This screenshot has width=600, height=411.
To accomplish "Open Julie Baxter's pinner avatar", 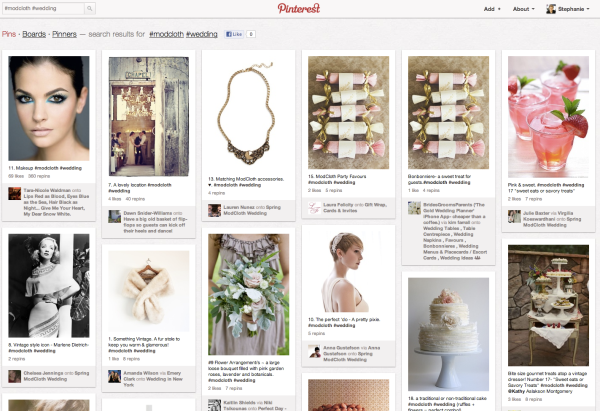I will point(514,216).
